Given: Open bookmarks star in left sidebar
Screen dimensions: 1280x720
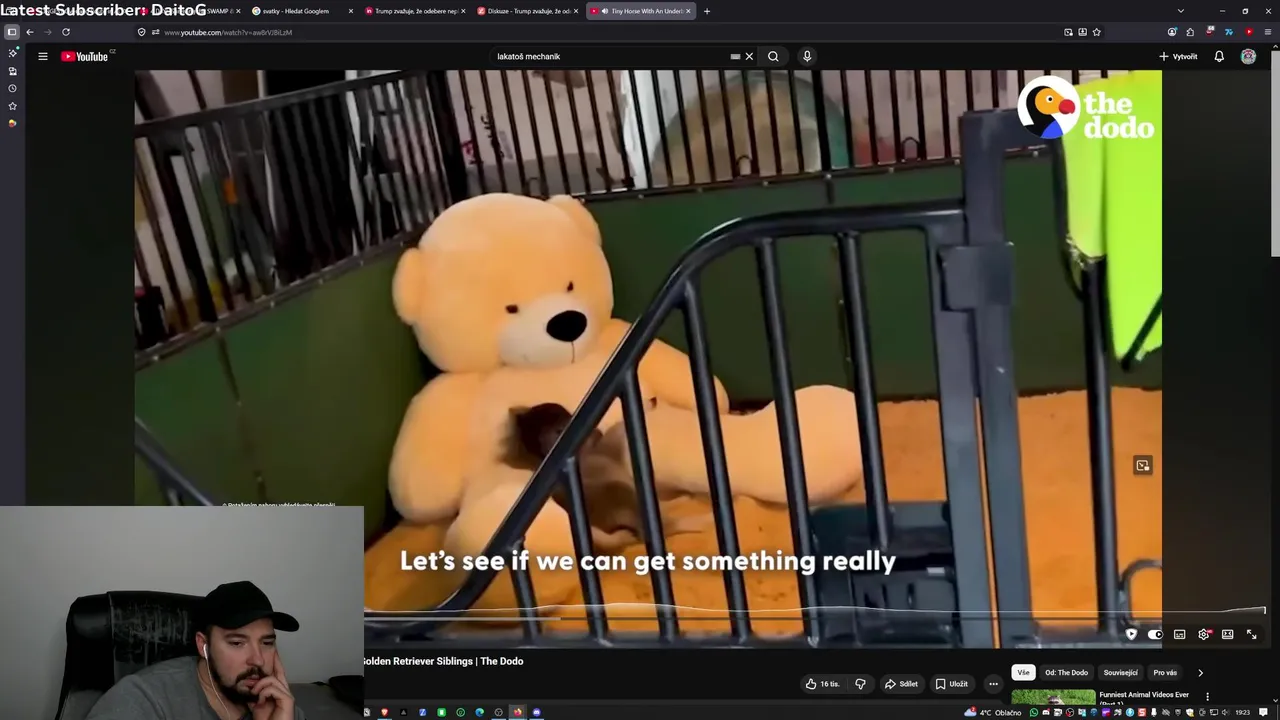Looking at the screenshot, I should (12, 106).
